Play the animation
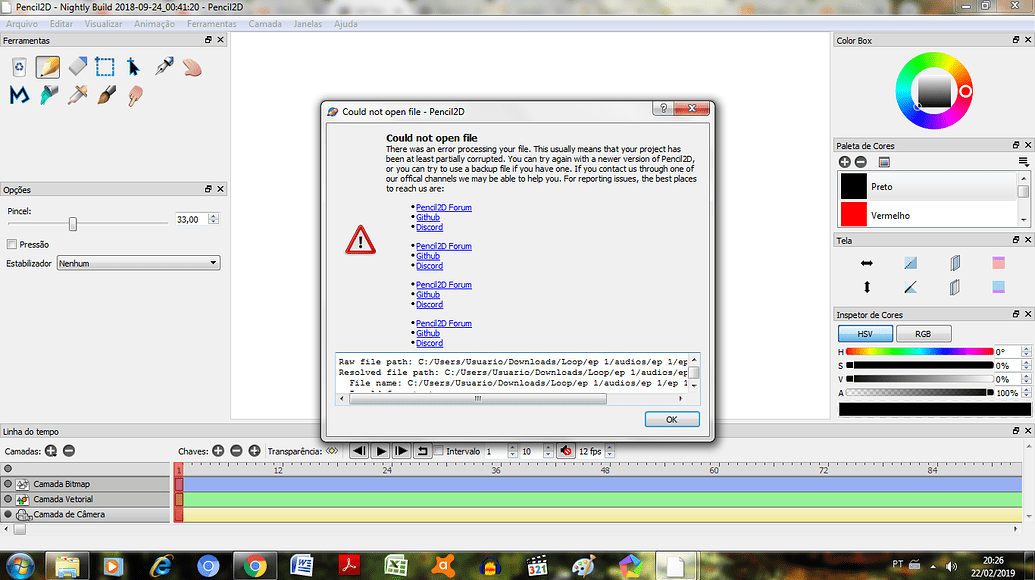Screen dimensions: 1035x580 (380, 451)
